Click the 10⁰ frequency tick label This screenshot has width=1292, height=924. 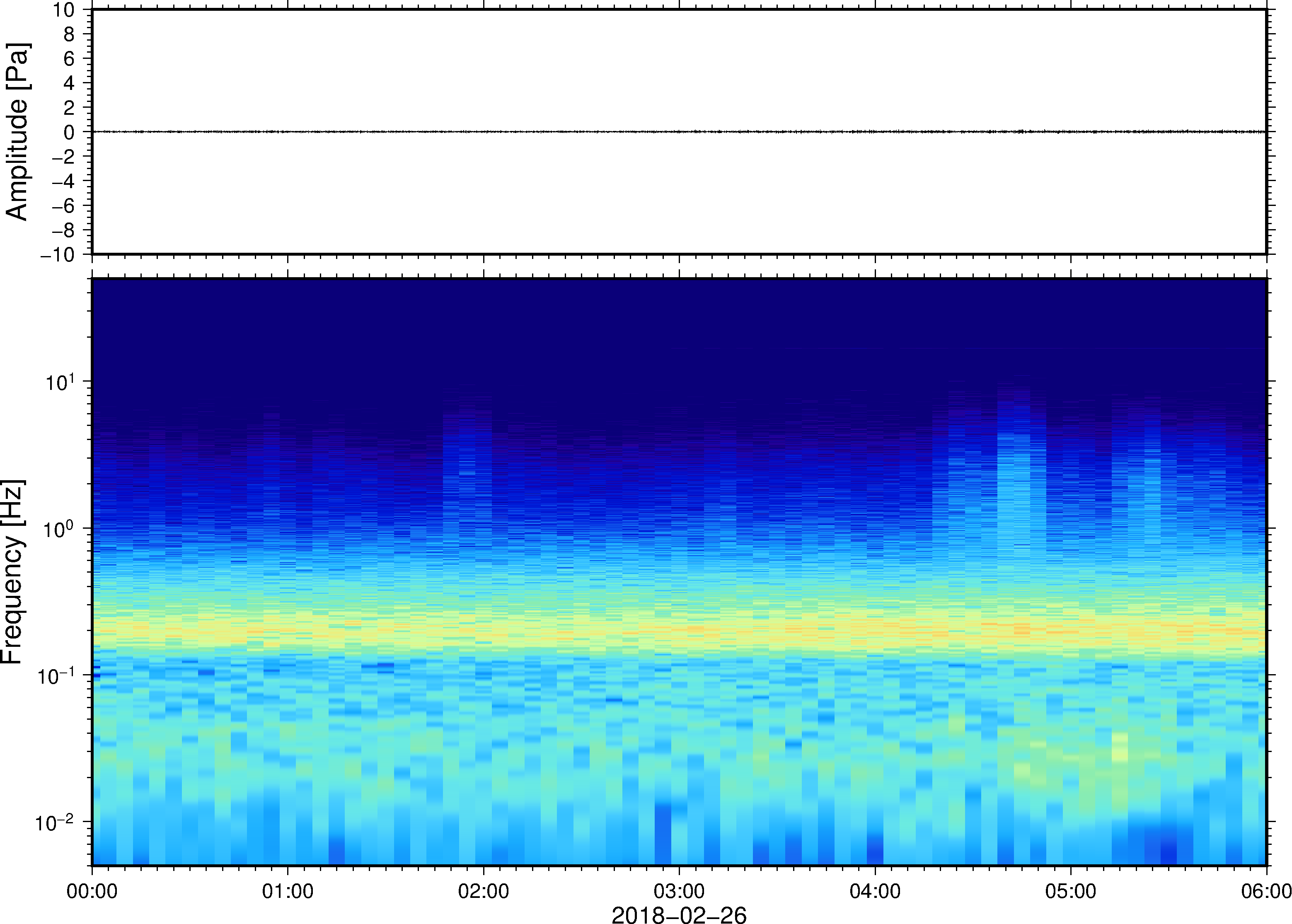click(x=59, y=529)
